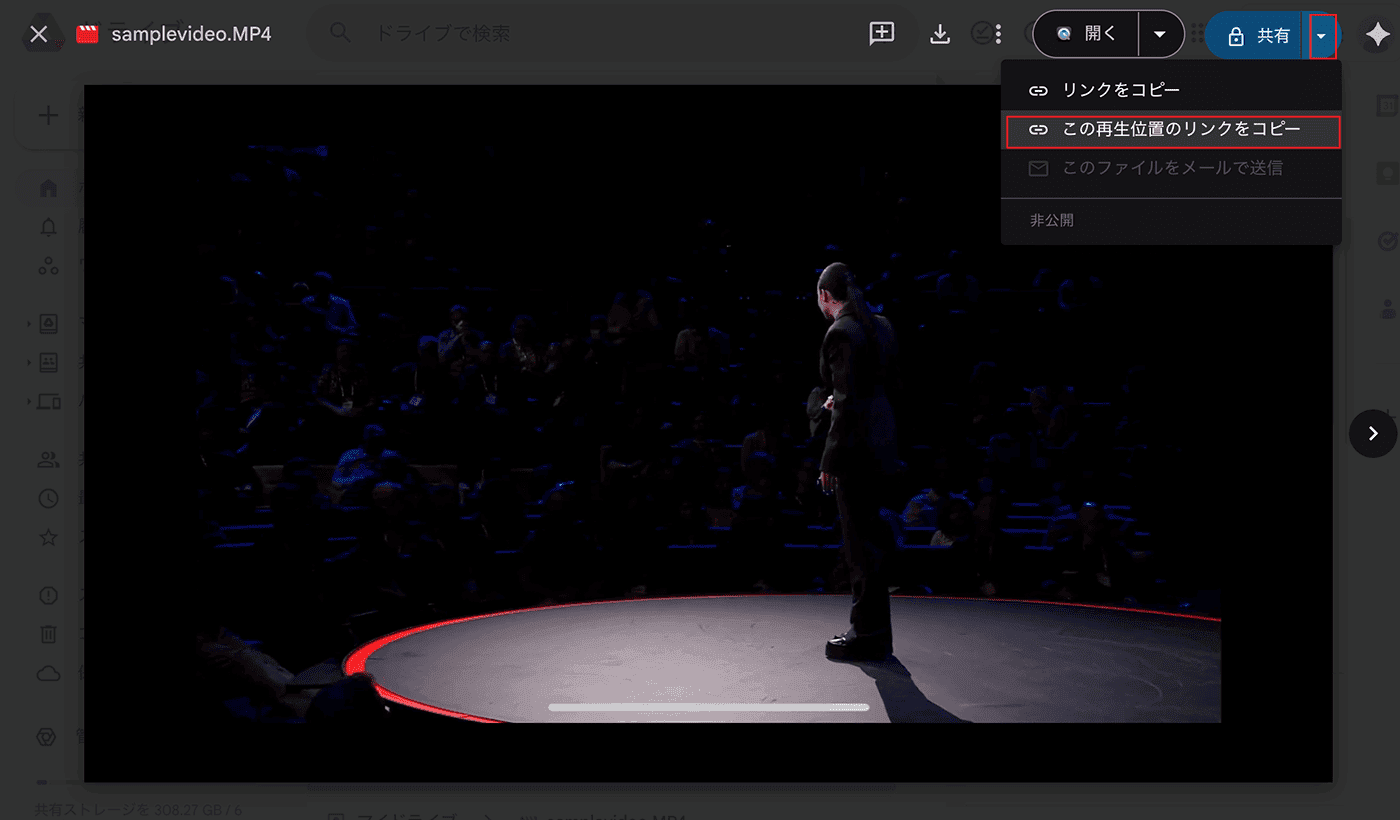Open the trash bin sidebar icon
The width and height of the screenshot is (1400, 820).
coord(48,634)
